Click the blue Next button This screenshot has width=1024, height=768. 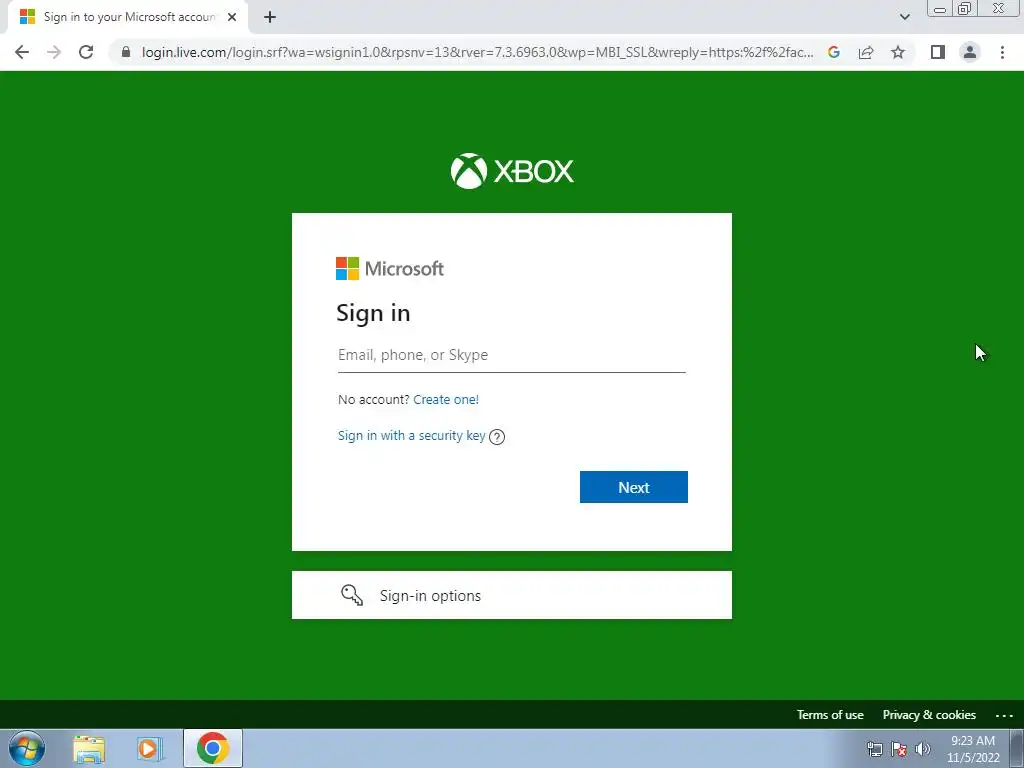pos(633,487)
